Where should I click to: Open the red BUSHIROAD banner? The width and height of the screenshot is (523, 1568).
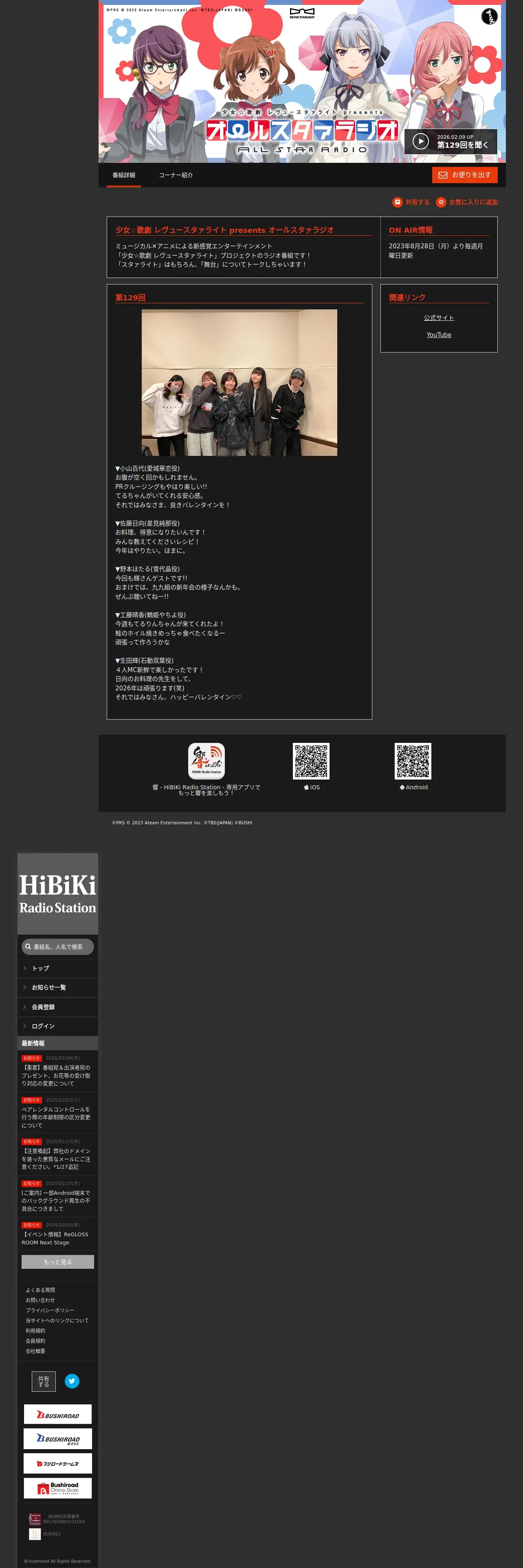pos(58,1415)
